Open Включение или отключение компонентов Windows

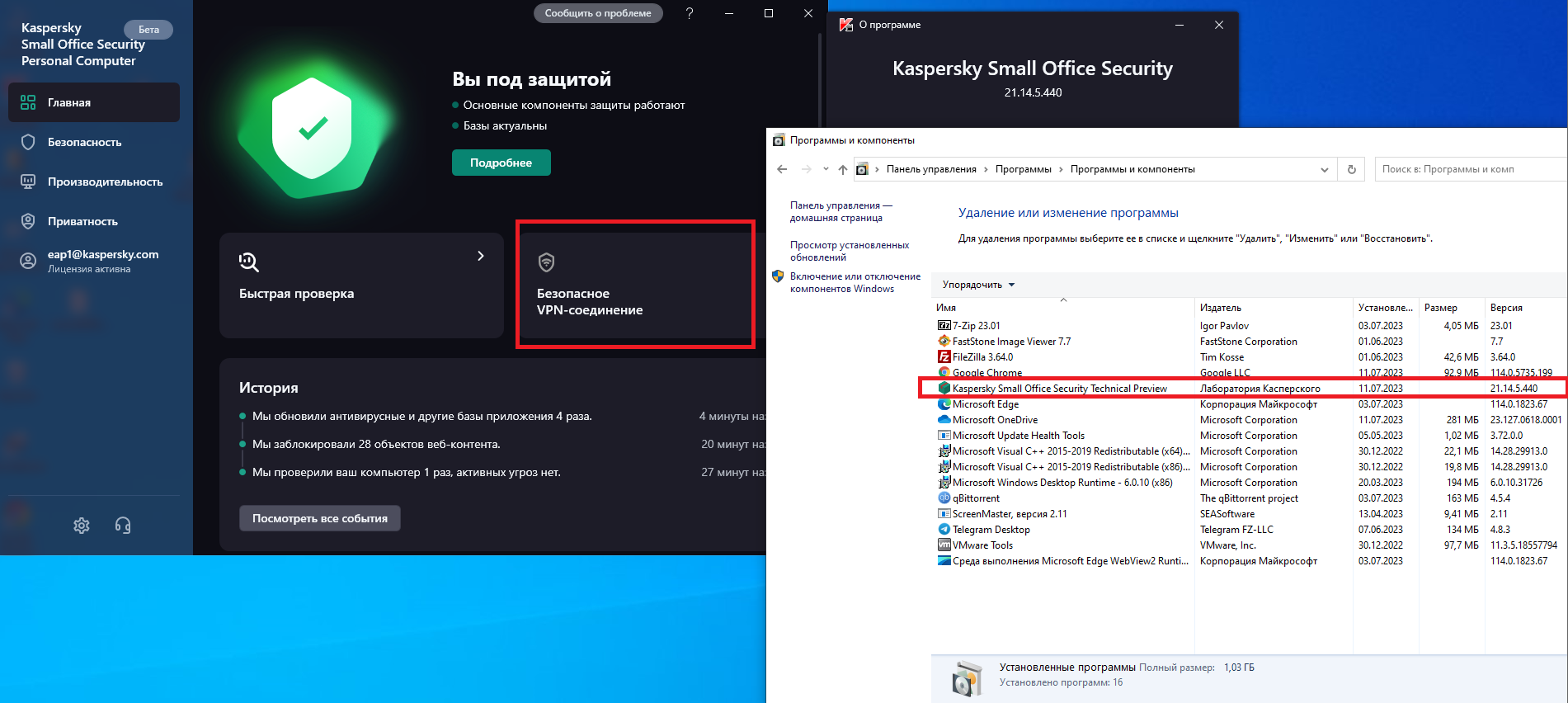click(855, 282)
